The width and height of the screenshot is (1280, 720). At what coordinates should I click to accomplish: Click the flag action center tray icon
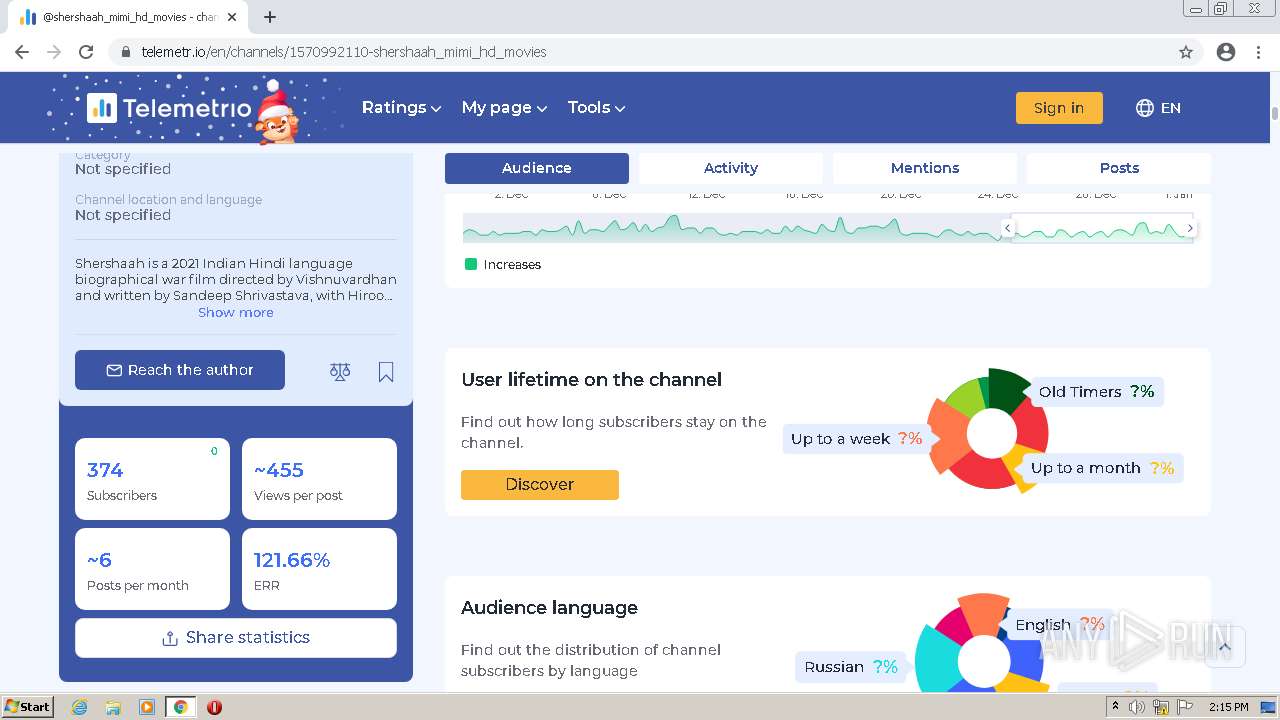[x=1183, y=707]
